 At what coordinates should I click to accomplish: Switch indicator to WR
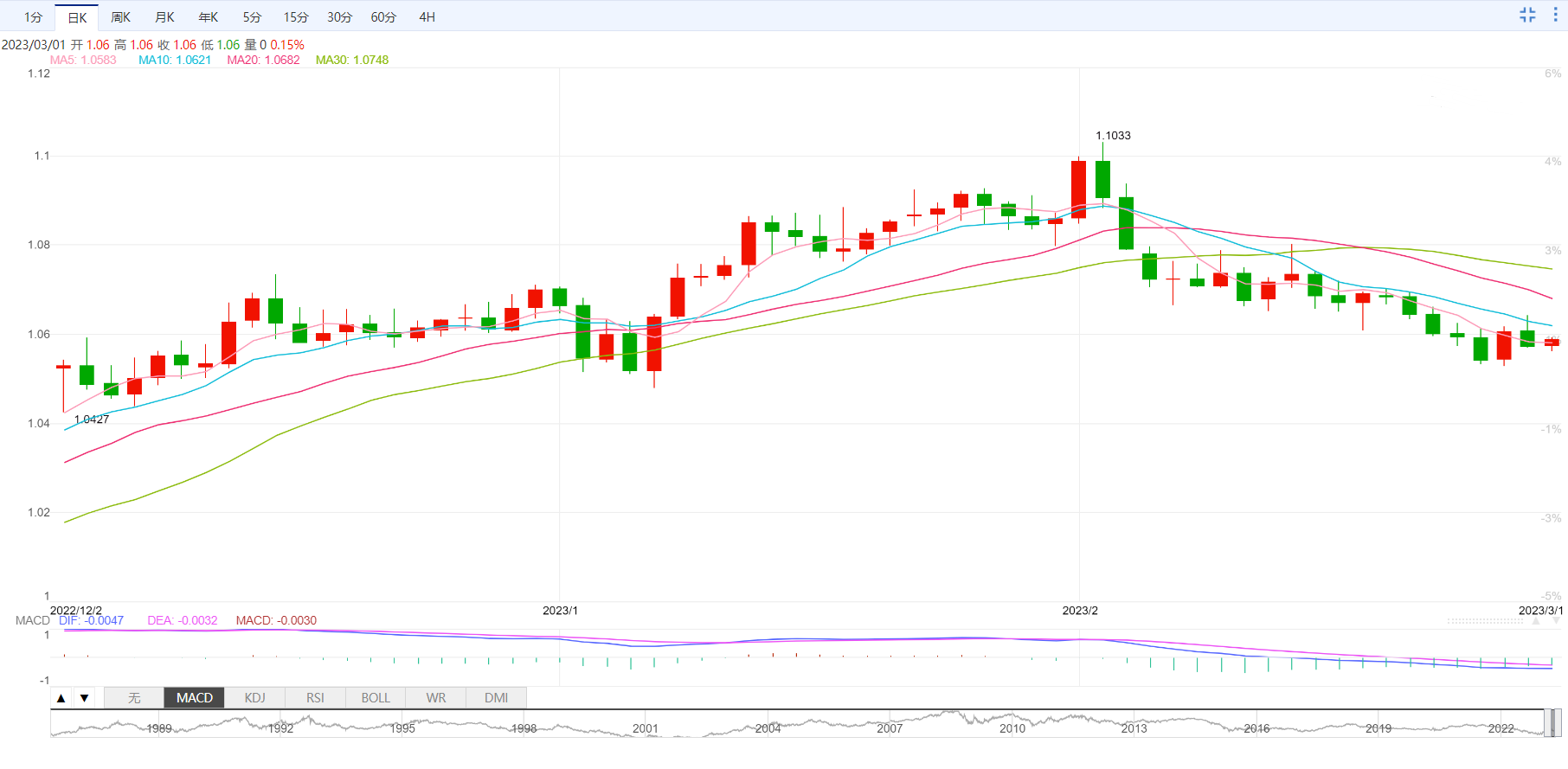[436, 698]
